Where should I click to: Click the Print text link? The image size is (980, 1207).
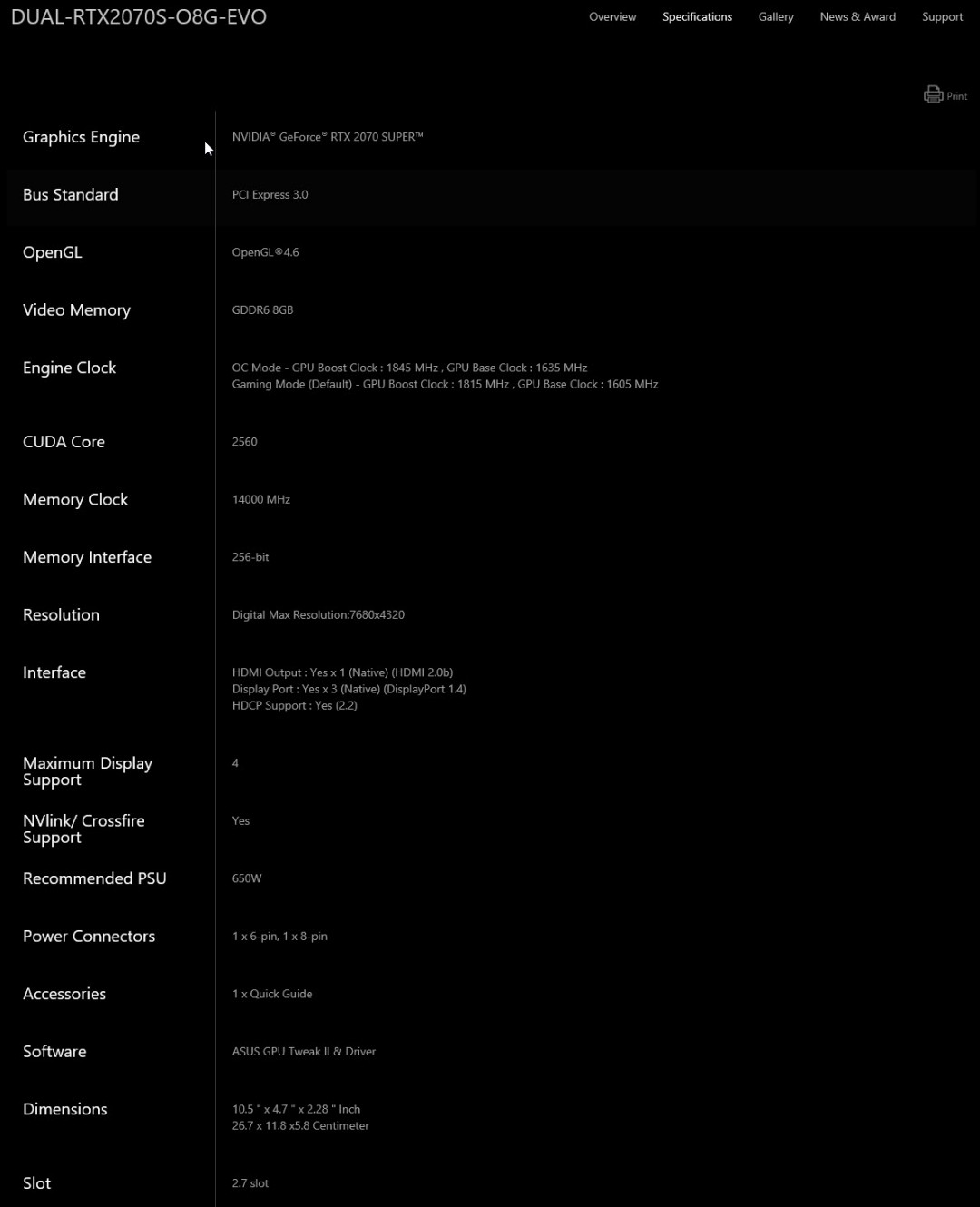tap(957, 96)
